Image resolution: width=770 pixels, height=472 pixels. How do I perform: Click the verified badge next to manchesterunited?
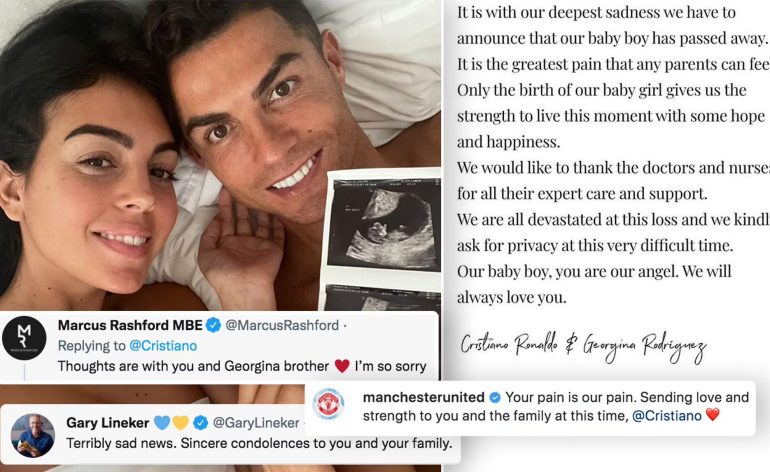pos(495,397)
